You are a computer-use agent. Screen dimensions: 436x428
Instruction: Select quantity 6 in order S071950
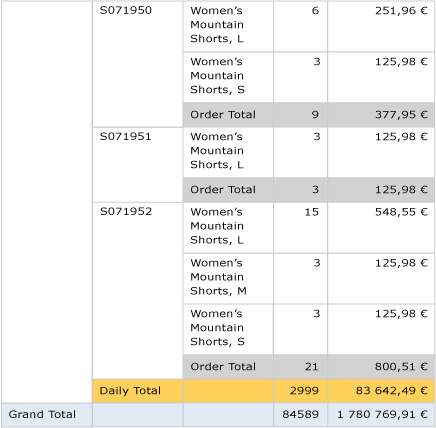tap(300, 26)
